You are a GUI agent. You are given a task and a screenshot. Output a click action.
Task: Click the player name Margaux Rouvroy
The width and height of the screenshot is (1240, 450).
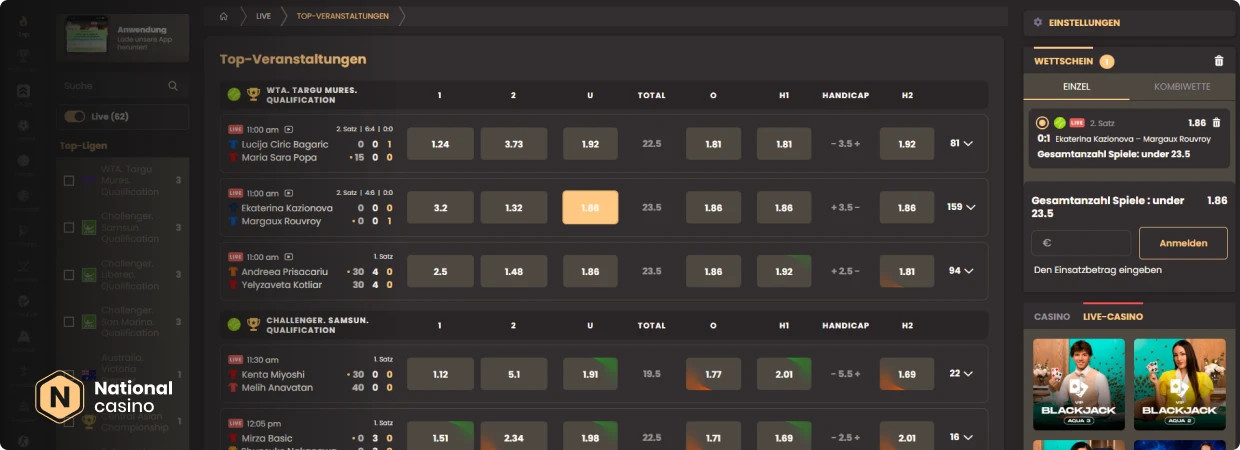pos(282,220)
